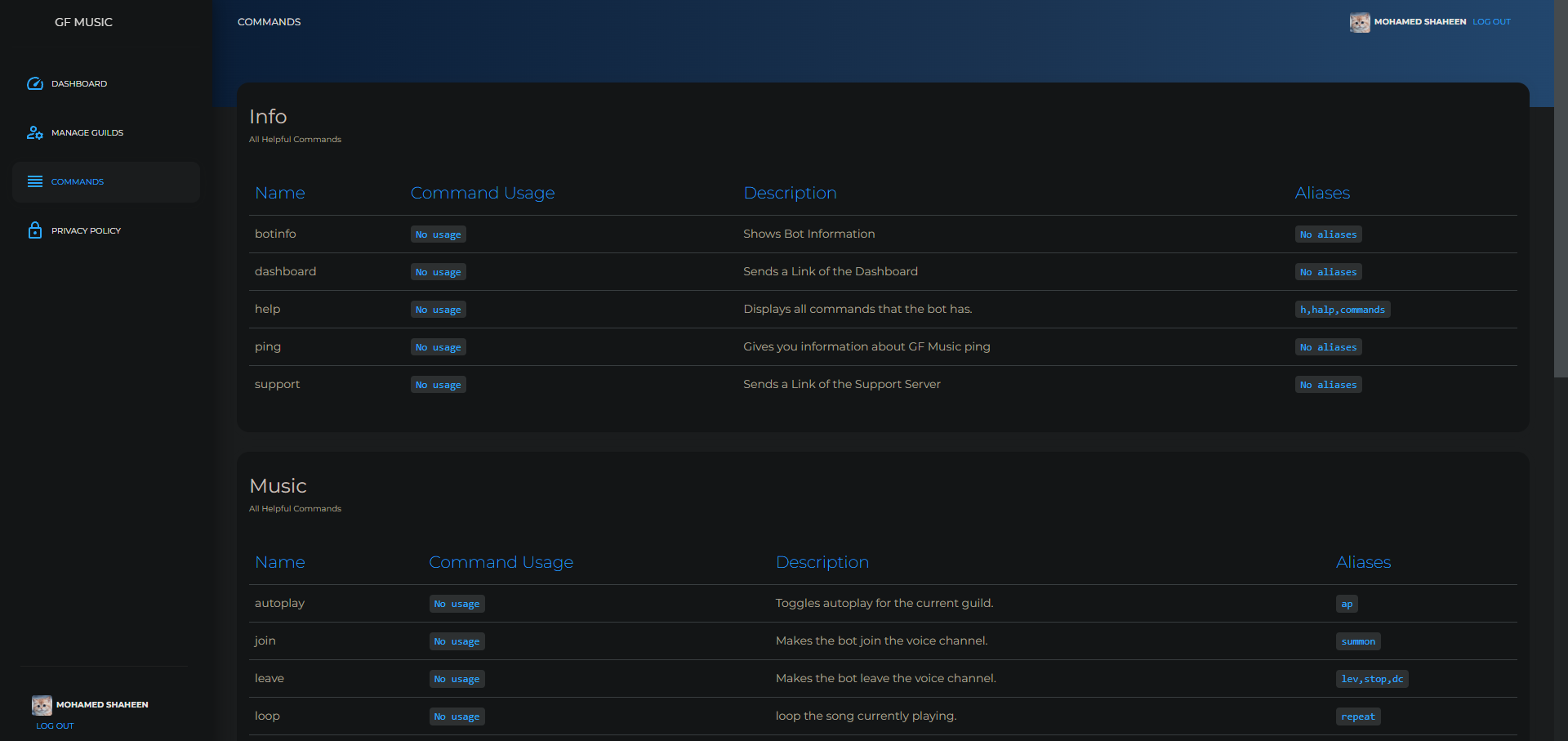
Task: Click the 'summon' alias tag
Action: (1358, 641)
